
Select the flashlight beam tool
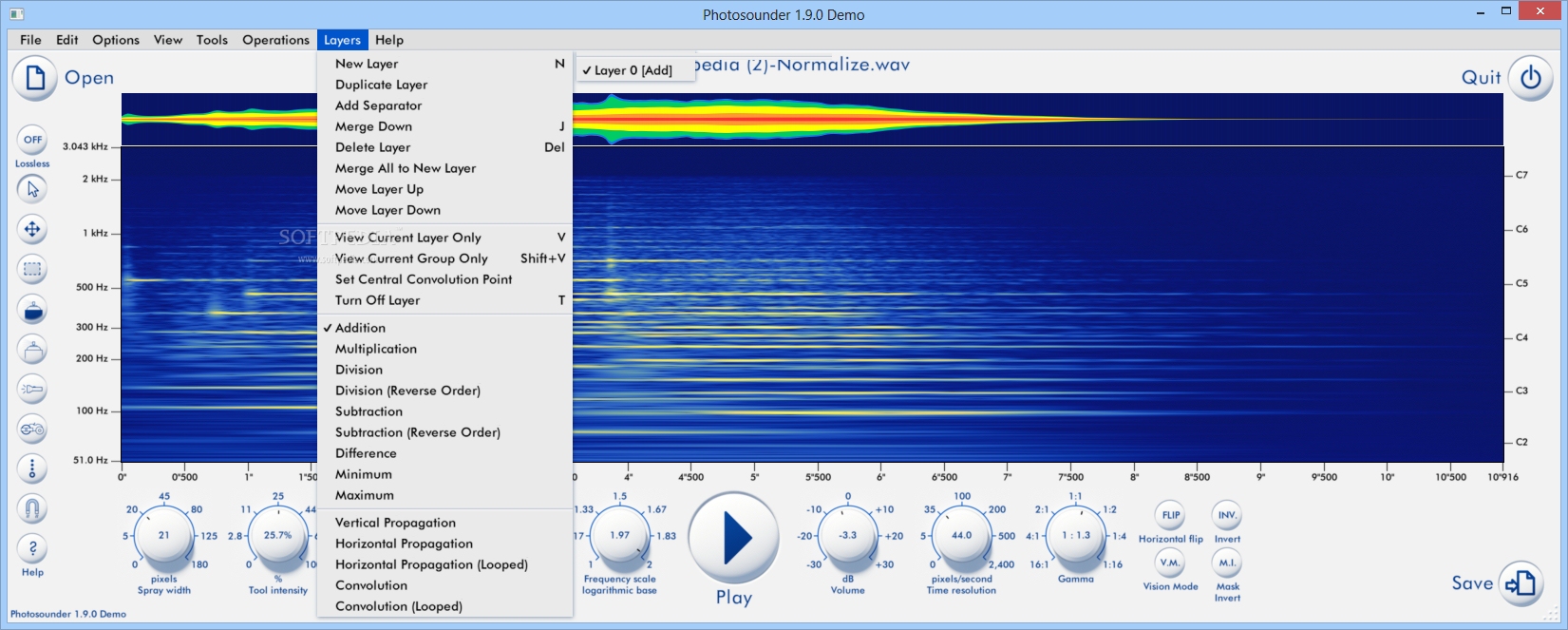(32, 389)
